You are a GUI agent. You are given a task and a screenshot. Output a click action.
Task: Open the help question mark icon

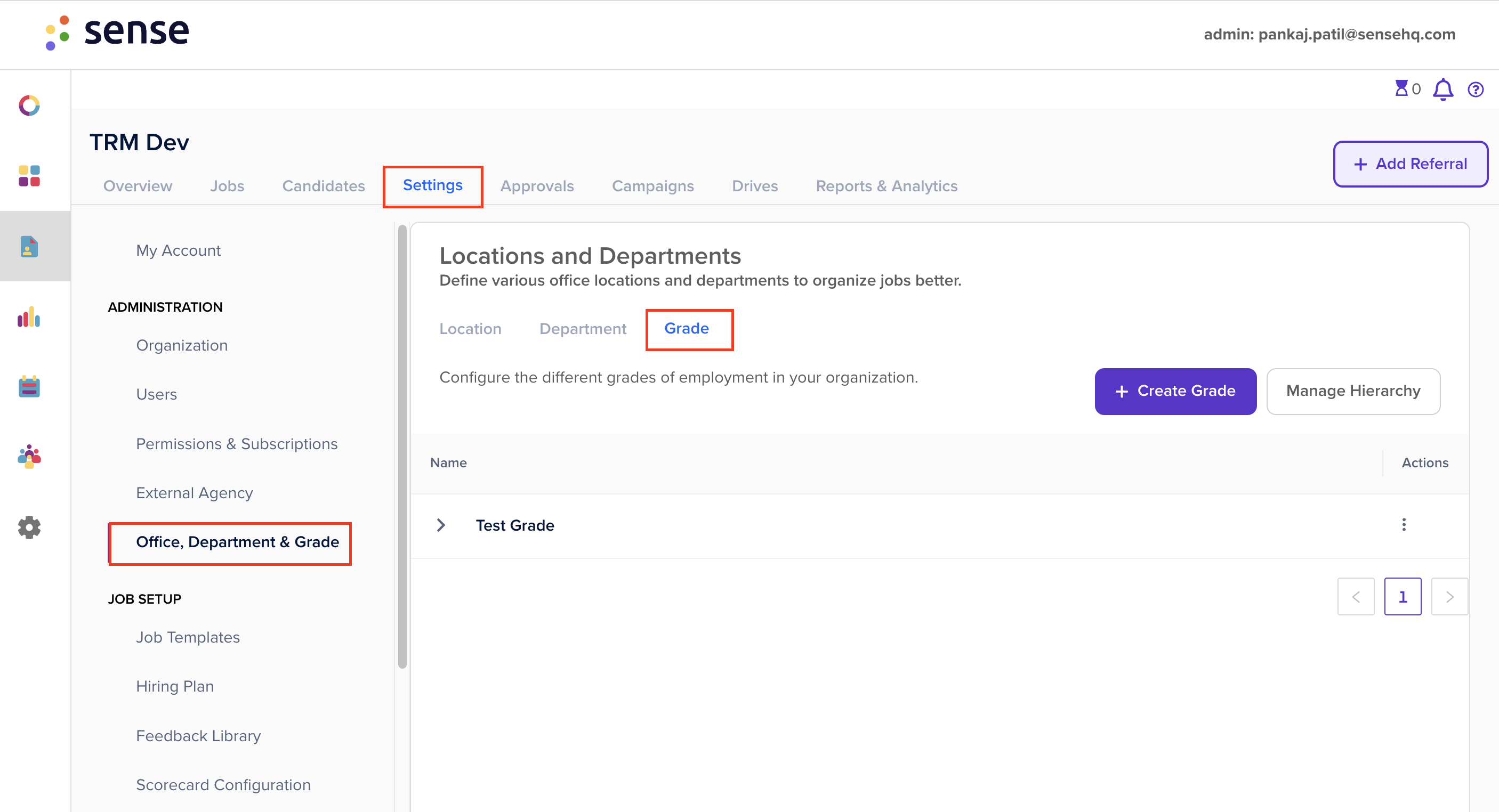pos(1475,90)
